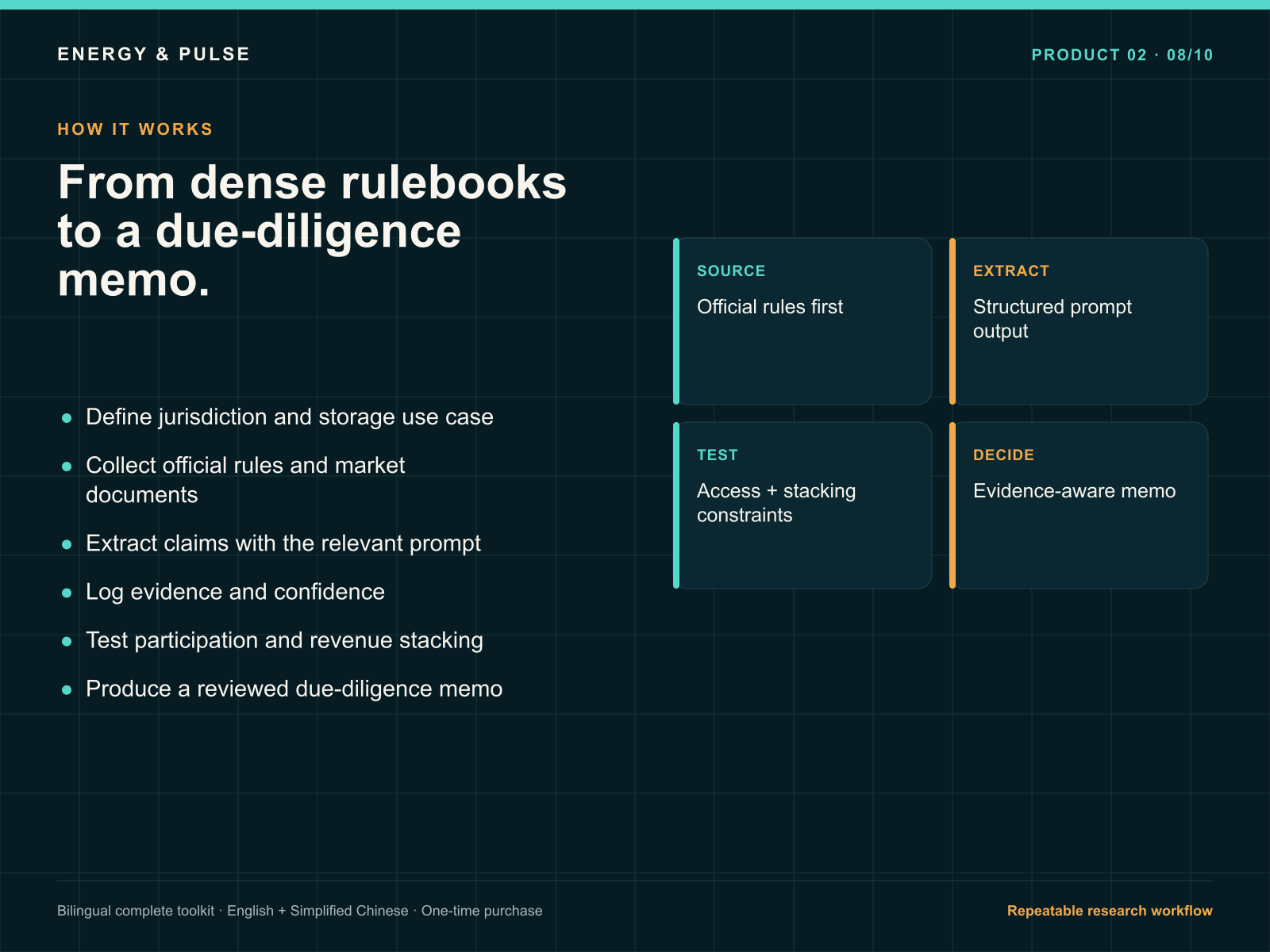Click the EXTRACT card label
Screen dimensions: 1270x952
1011,271
